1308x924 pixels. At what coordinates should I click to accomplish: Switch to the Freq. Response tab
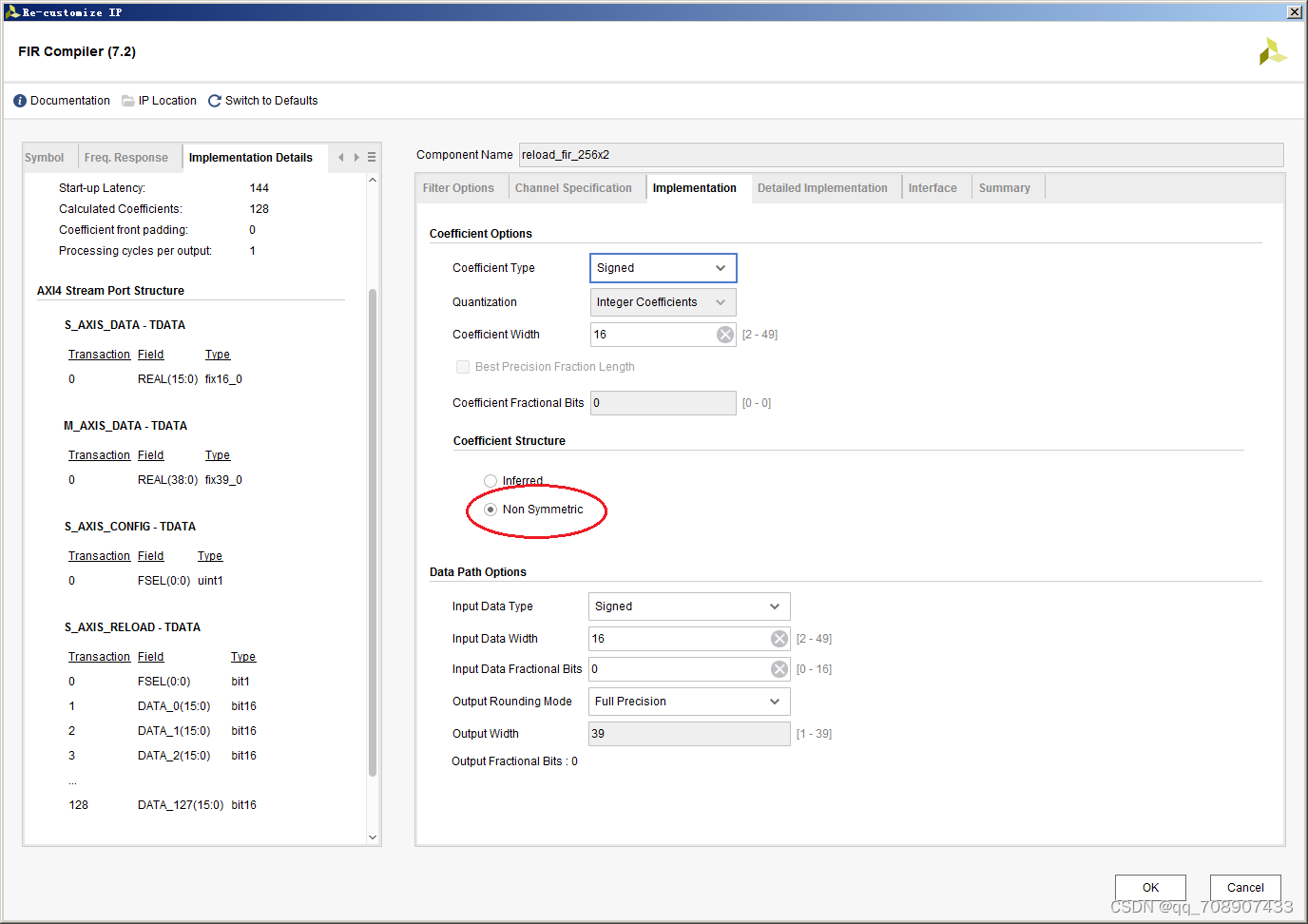pos(126,158)
